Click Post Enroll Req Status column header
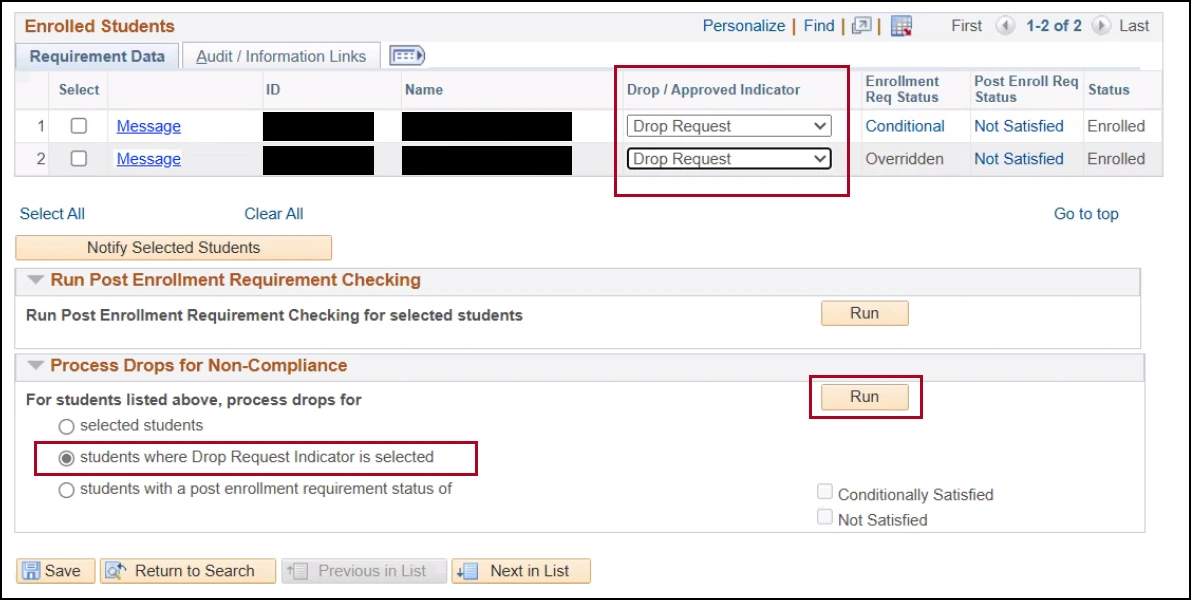This screenshot has width=1191, height=600. (x=1026, y=89)
